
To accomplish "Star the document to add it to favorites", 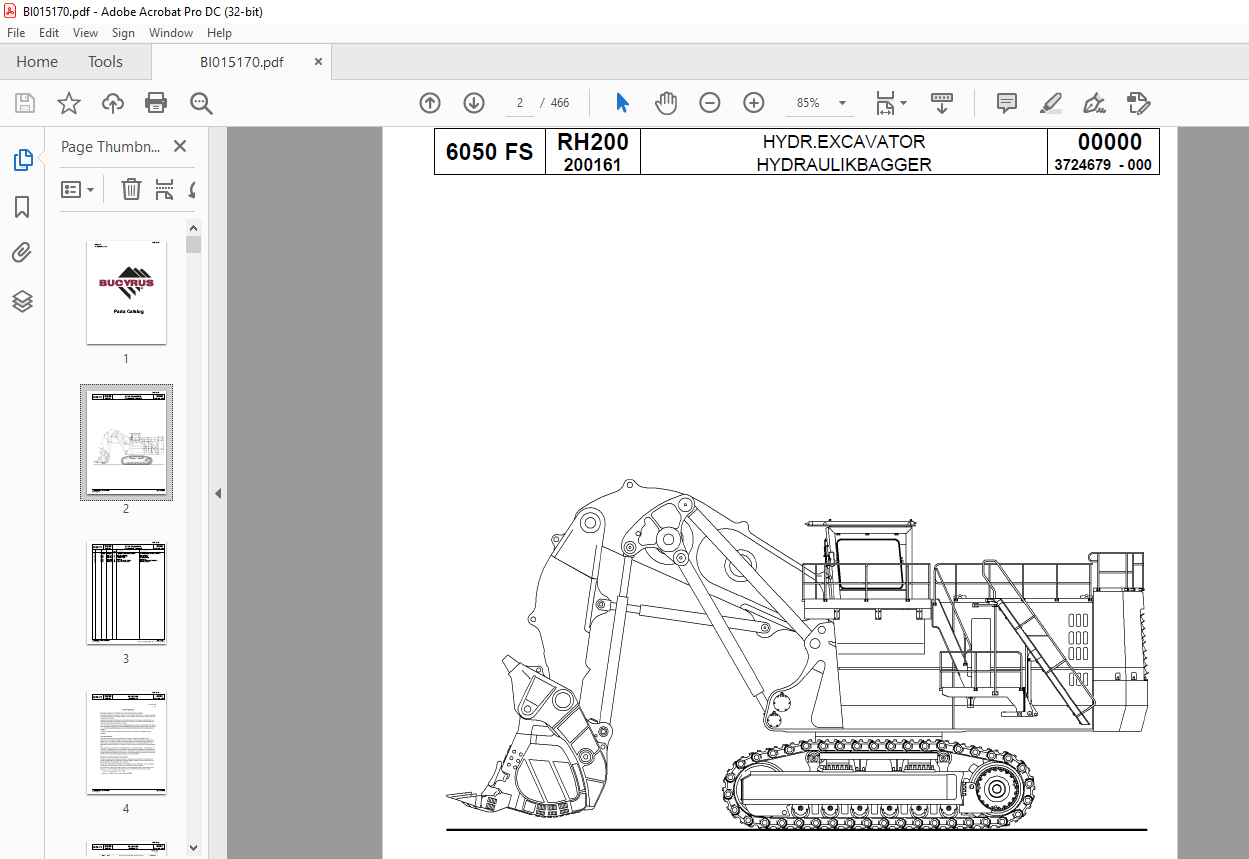I will click(x=69, y=103).
